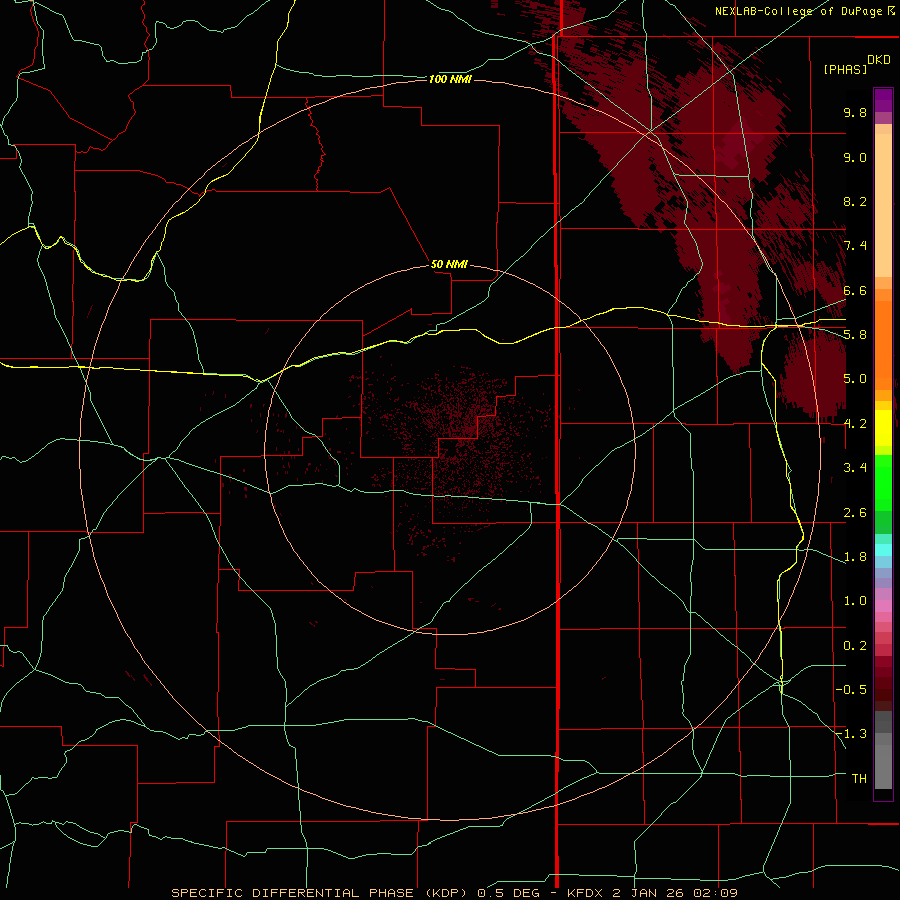Screen dimensions: 900x900
Task: Click the "TH" threshold label on the scale
Action: click(x=859, y=779)
